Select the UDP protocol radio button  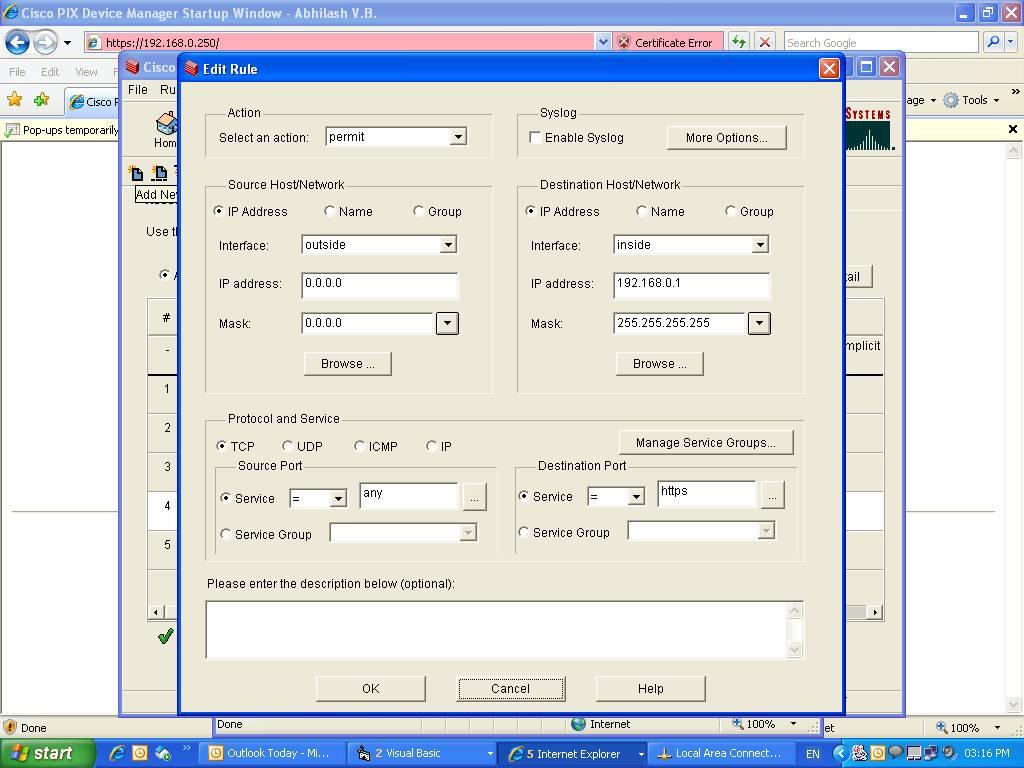click(288, 446)
